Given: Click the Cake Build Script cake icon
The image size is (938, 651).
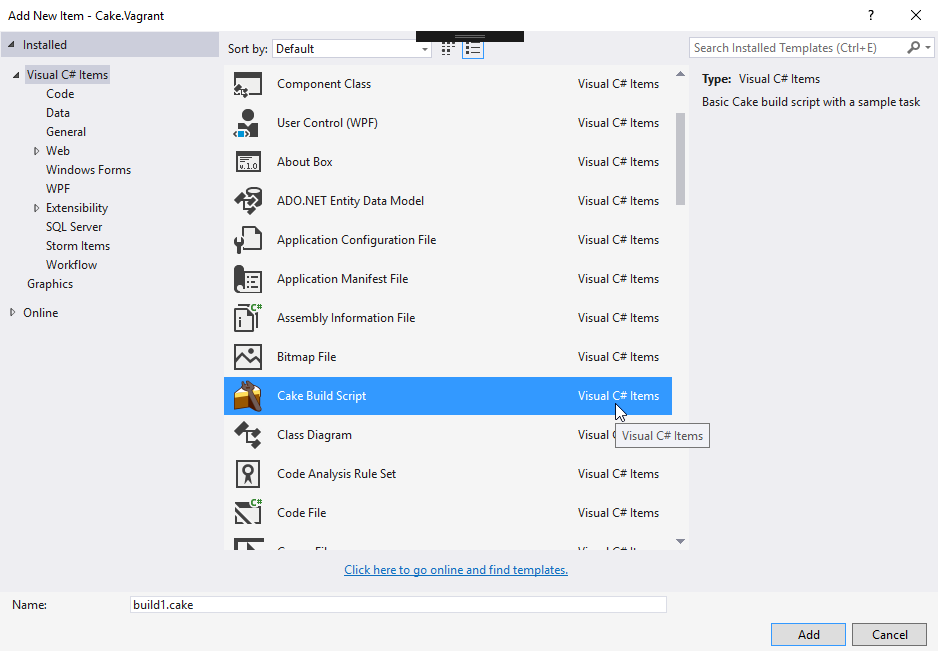Looking at the screenshot, I should 248,396.
